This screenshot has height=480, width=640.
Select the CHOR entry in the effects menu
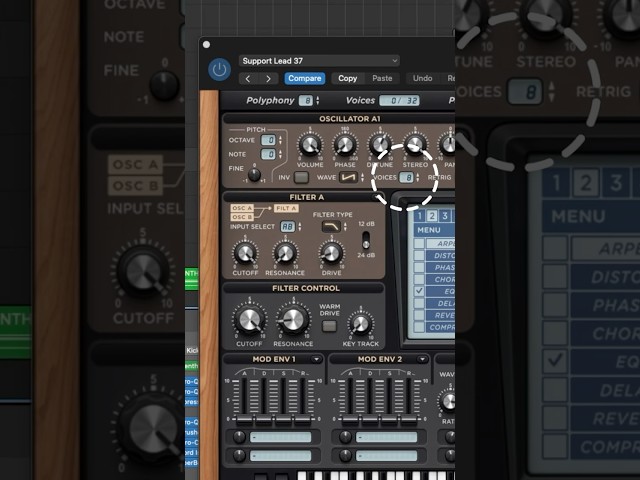[440, 279]
